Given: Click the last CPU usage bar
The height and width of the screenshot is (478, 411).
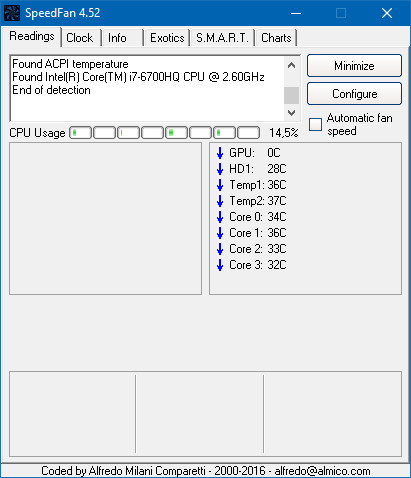Looking at the screenshot, I should (248, 133).
